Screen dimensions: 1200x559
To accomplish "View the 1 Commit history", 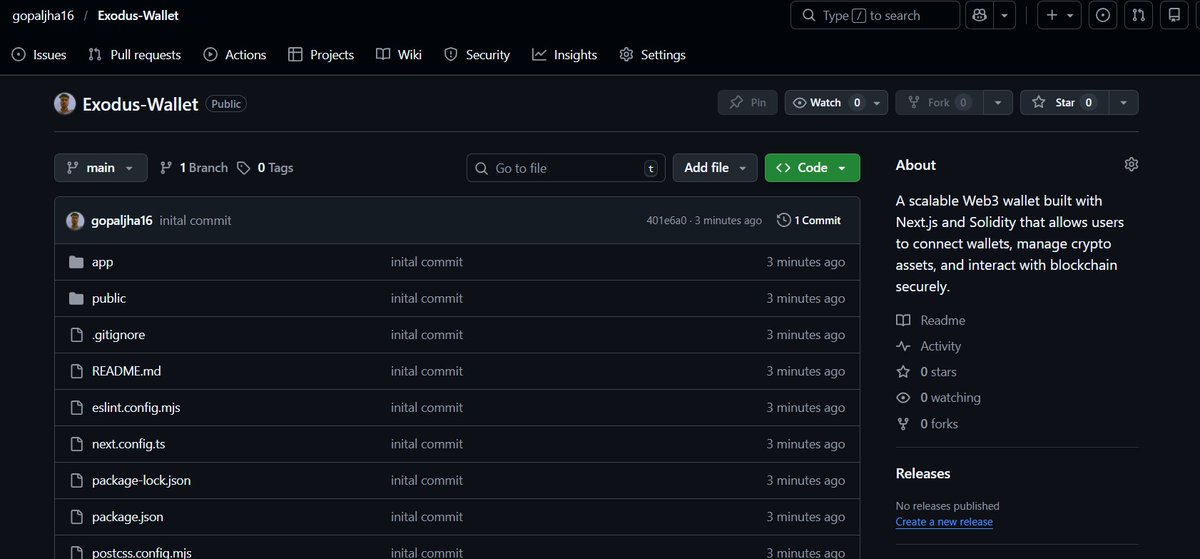I will click(x=809, y=220).
